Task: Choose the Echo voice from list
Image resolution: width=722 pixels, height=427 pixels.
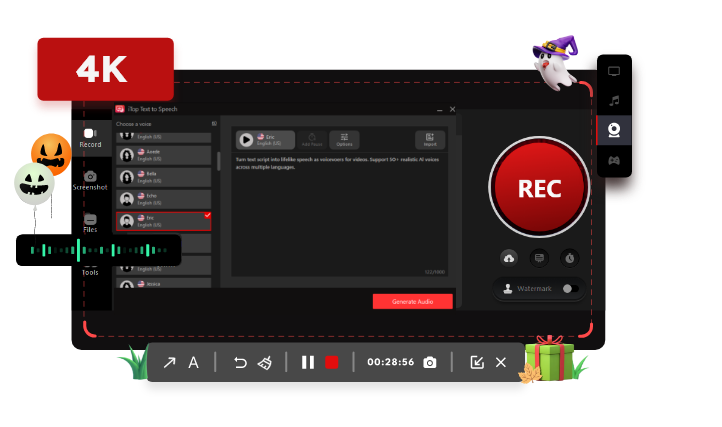Action: click(x=164, y=198)
